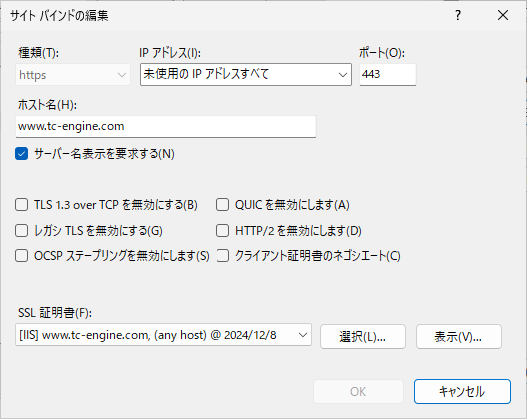Click the SSL 証明書(F) label

pyautogui.click(x=55, y=313)
